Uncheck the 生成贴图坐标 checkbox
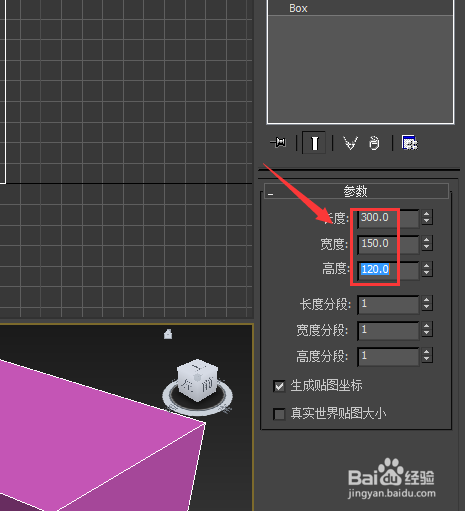The width and height of the screenshot is (465, 511). 279,386
